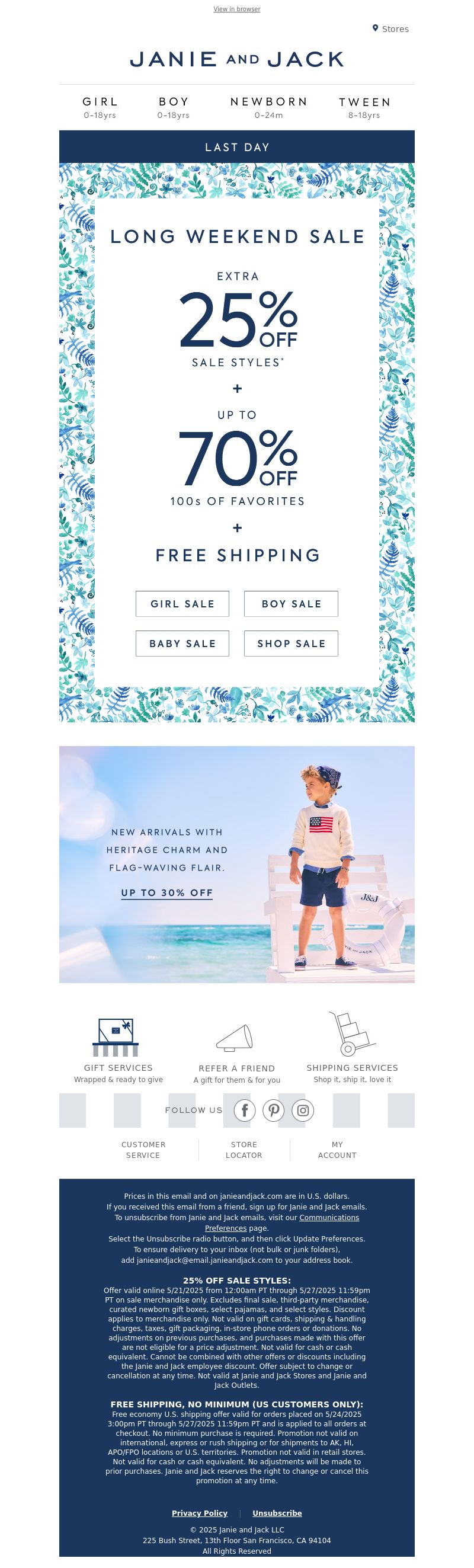Click the Baby Sale button

point(182,644)
